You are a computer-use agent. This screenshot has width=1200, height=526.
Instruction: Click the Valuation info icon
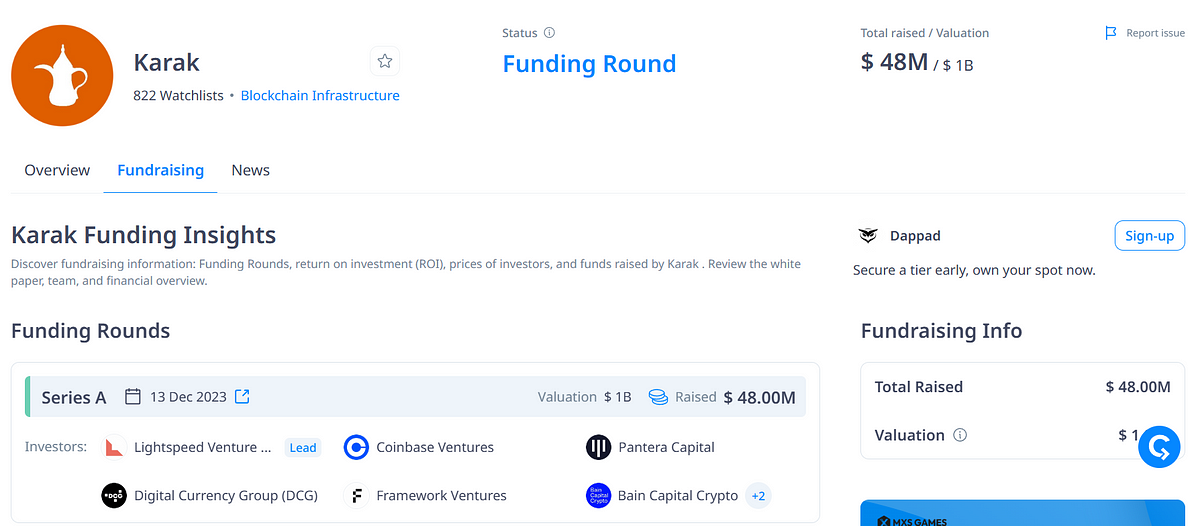(961, 435)
